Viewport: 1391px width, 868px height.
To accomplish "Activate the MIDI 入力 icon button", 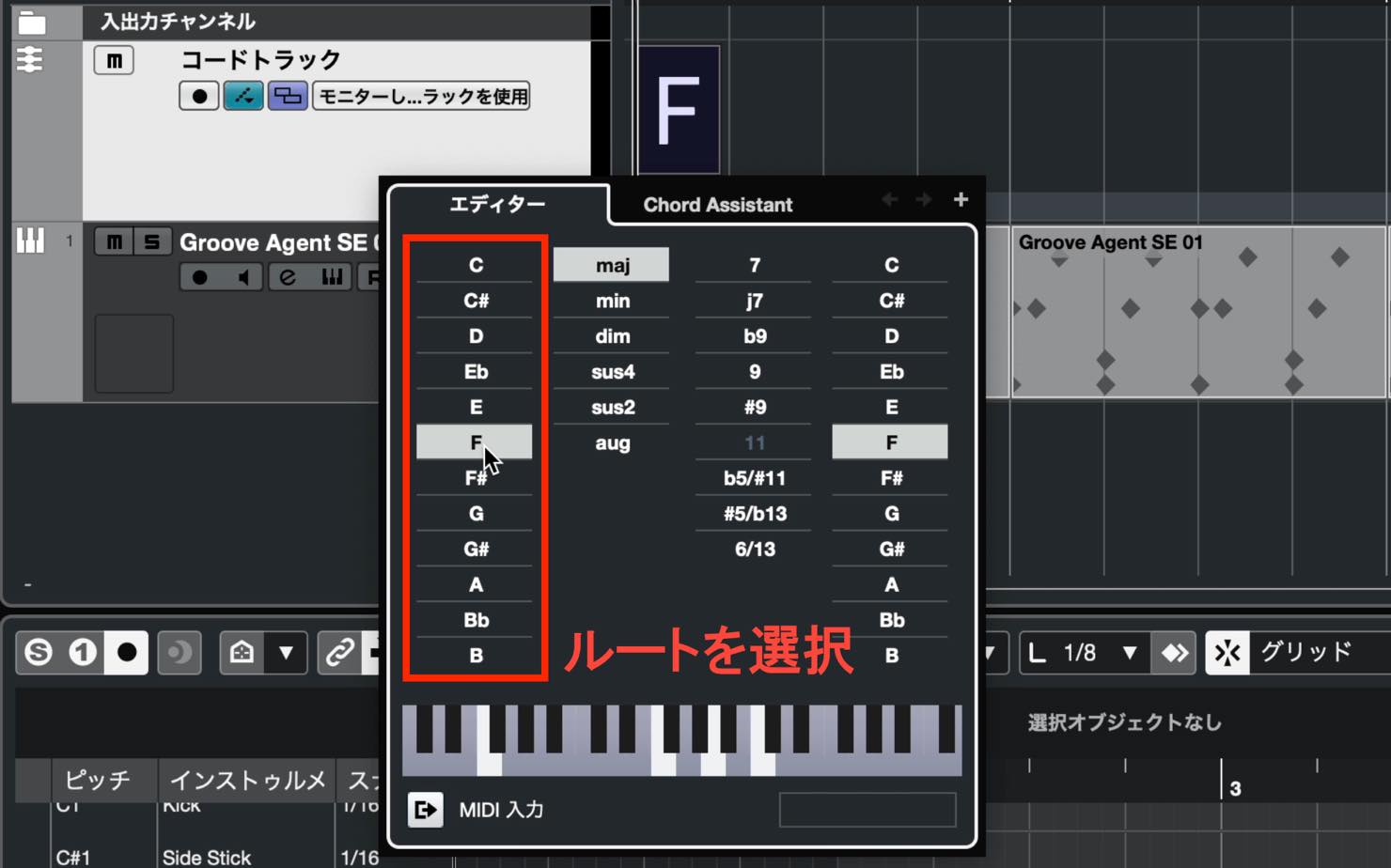I will pyautogui.click(x=425, y=810).
